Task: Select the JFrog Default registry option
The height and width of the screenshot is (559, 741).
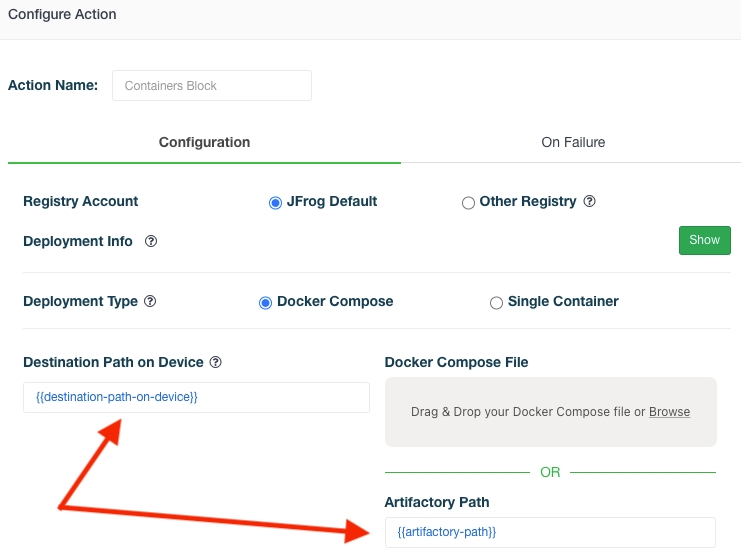Action: (x=276, y=202)
